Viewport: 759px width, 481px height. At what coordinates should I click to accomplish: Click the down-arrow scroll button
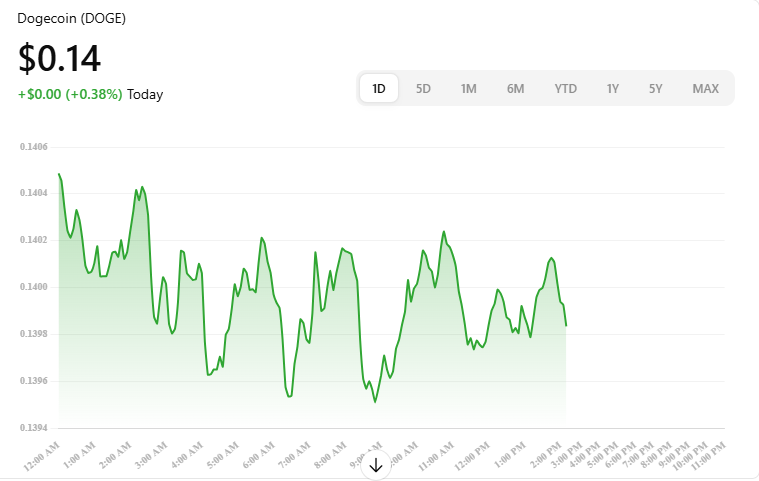(x=376, y=466)
